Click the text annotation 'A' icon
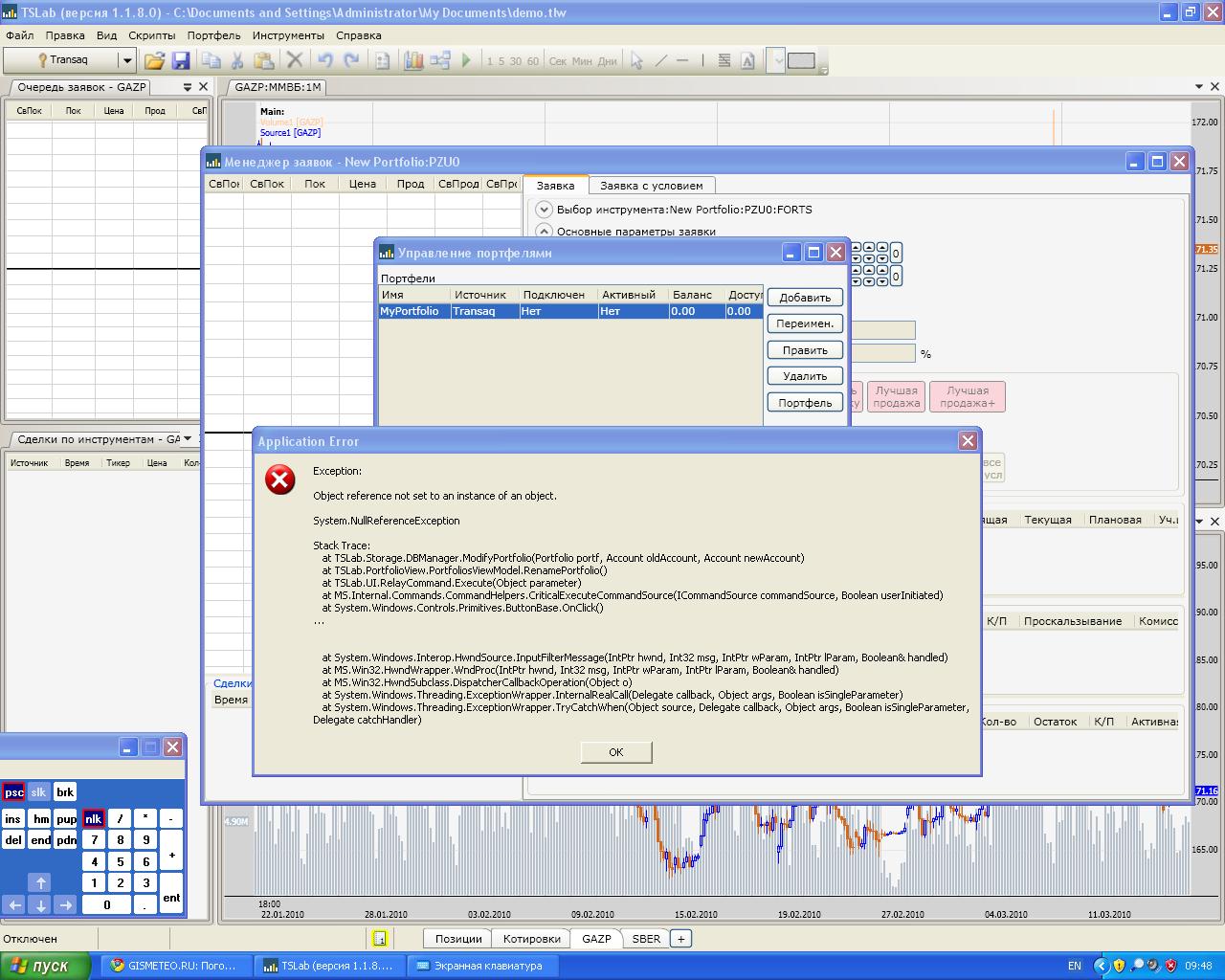 747,60
